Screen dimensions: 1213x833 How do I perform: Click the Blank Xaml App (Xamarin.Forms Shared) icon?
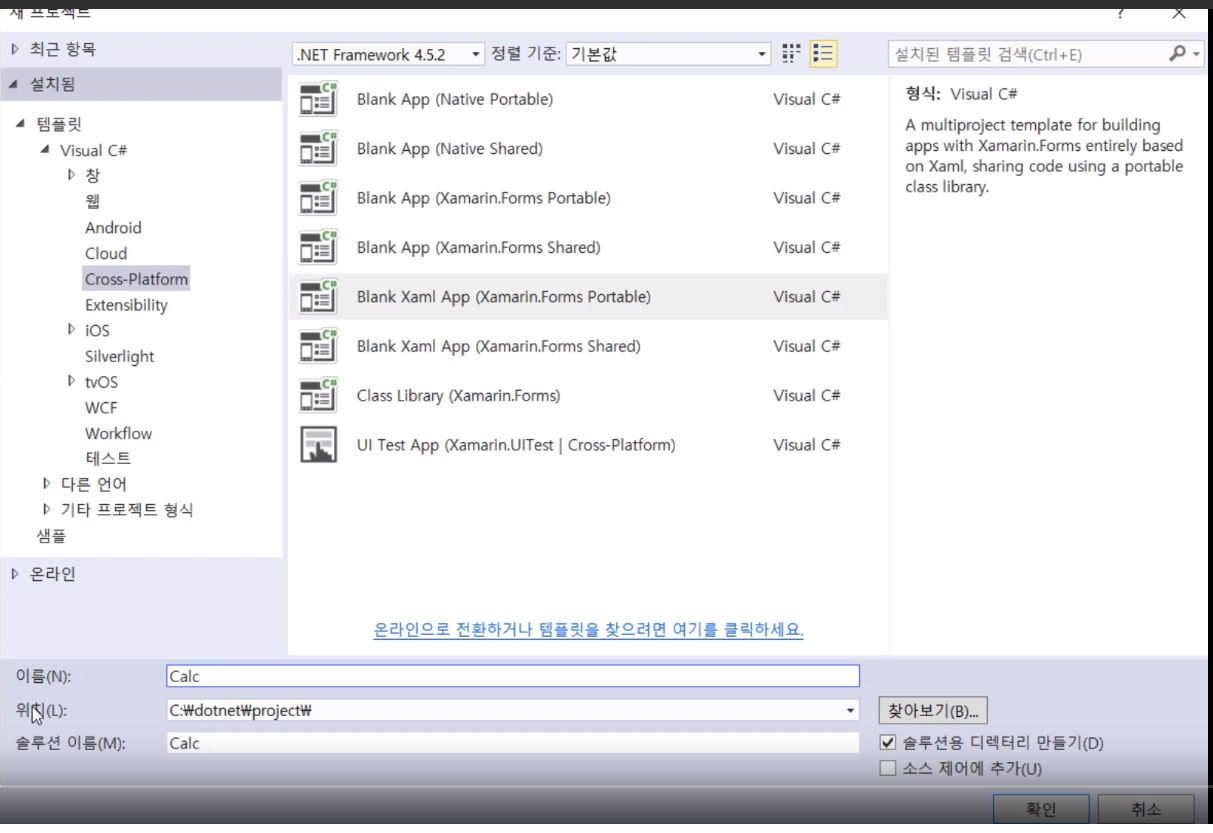pos(318,346)
